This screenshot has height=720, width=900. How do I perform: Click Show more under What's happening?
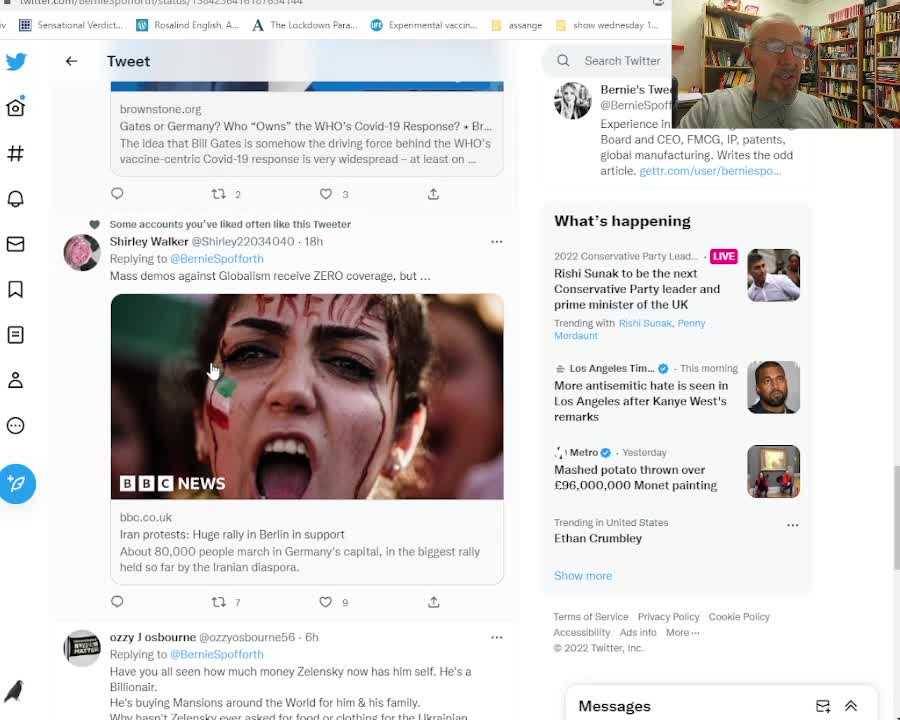coord(583,576)
